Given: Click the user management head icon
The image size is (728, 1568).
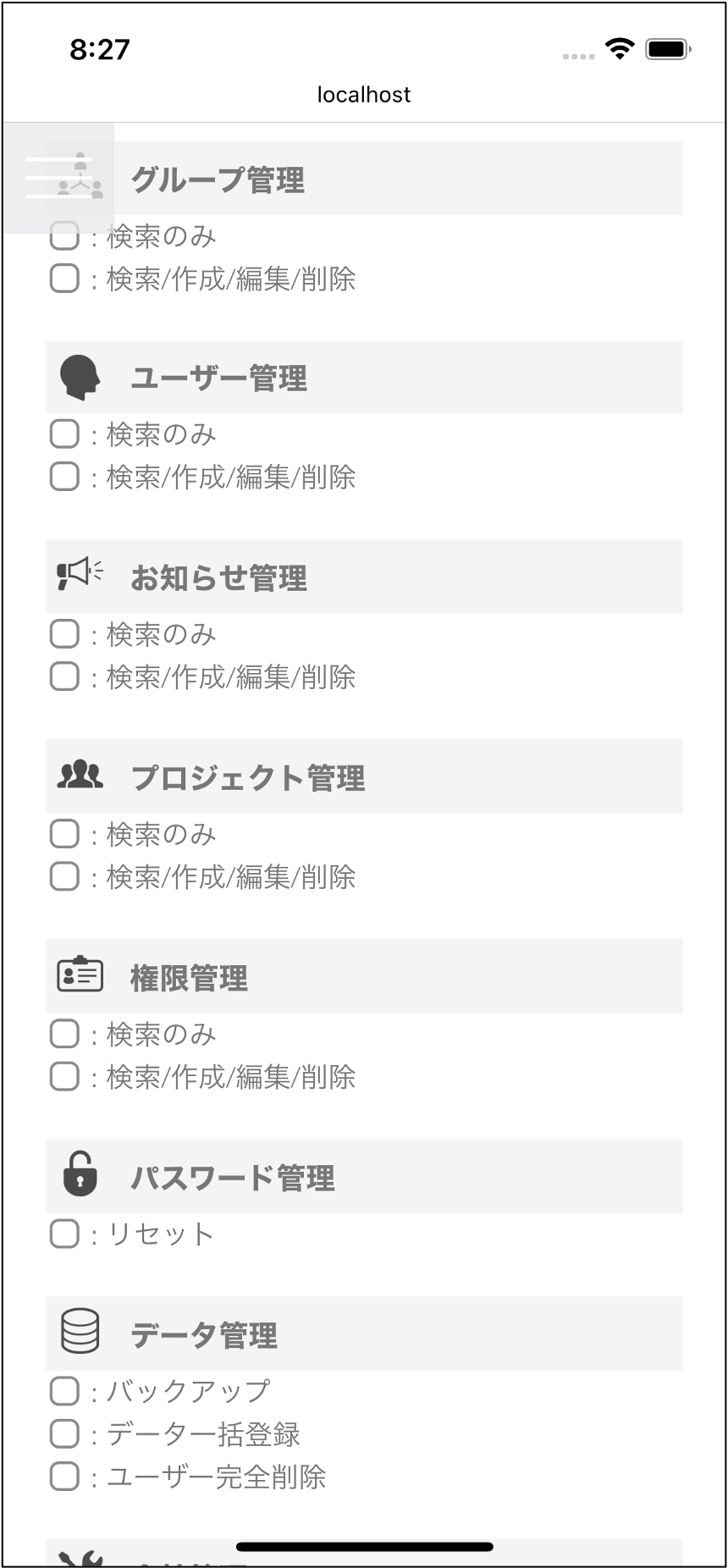Looking at the screenshot, I should 80,378.
